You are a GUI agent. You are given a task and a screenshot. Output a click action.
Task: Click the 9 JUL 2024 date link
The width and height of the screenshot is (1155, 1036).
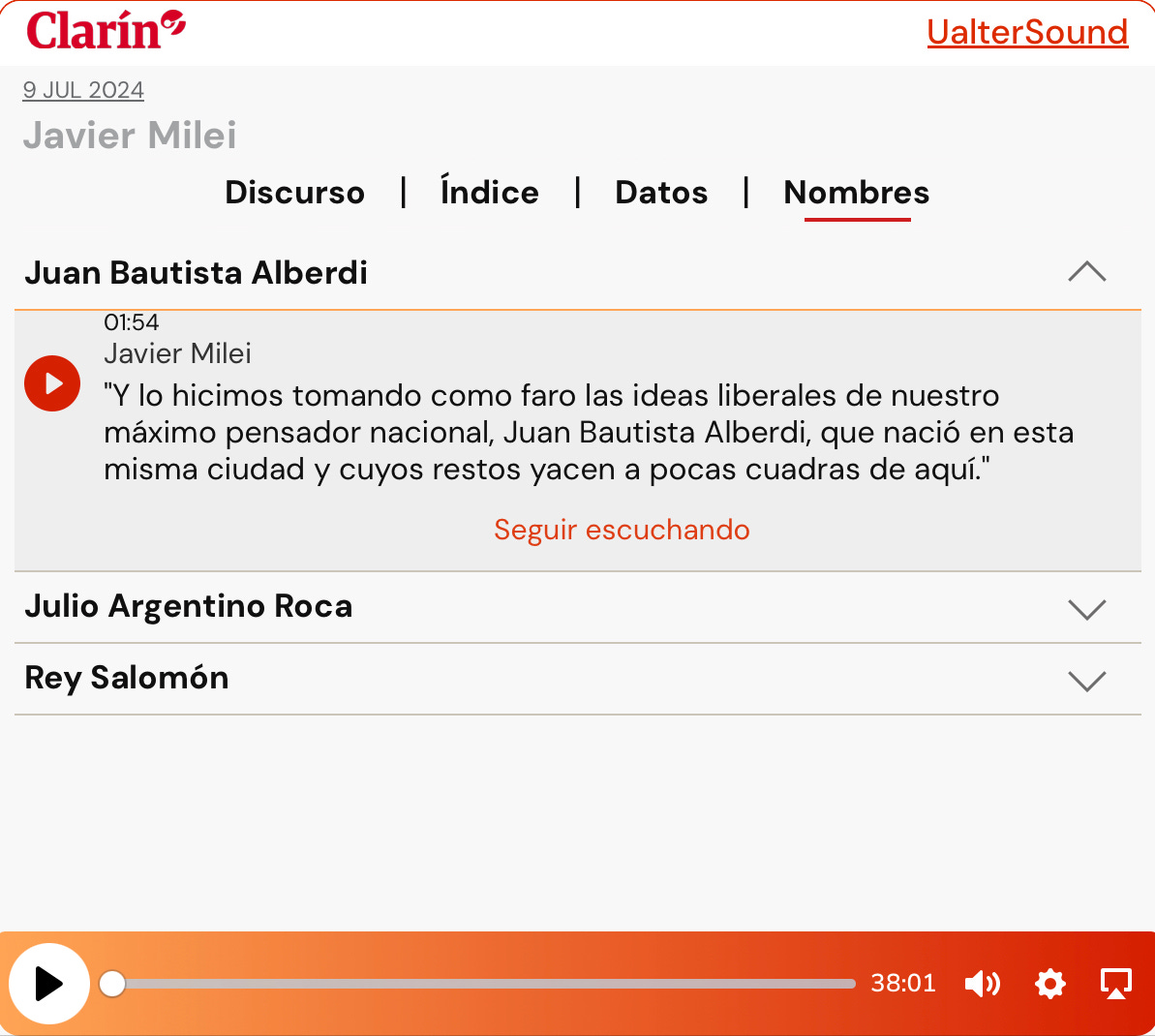pyautogui.click(x=83, y=90)
